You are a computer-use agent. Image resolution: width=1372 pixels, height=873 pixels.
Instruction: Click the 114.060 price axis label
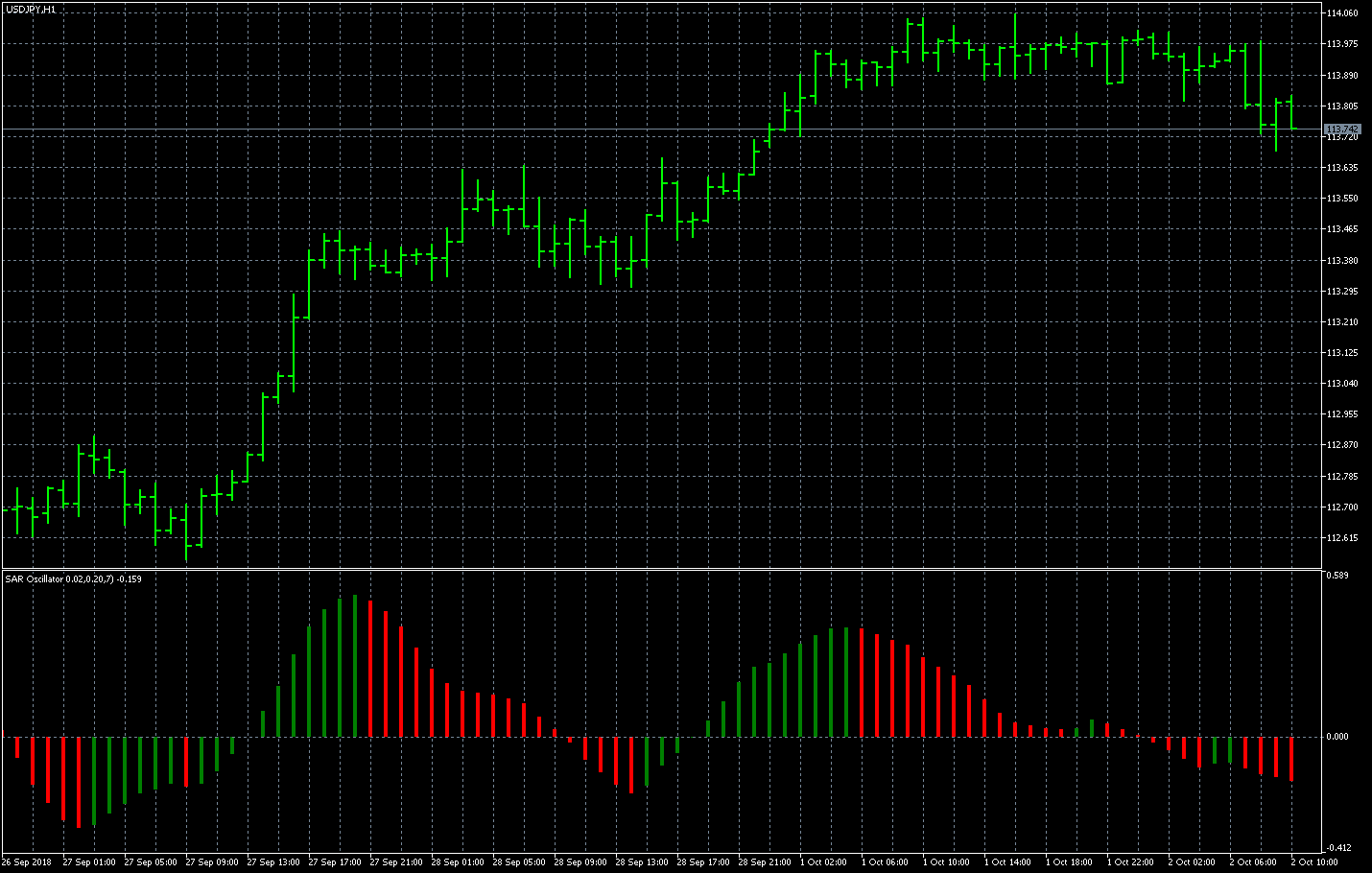pyautogui.click(x=1341, y=13)
